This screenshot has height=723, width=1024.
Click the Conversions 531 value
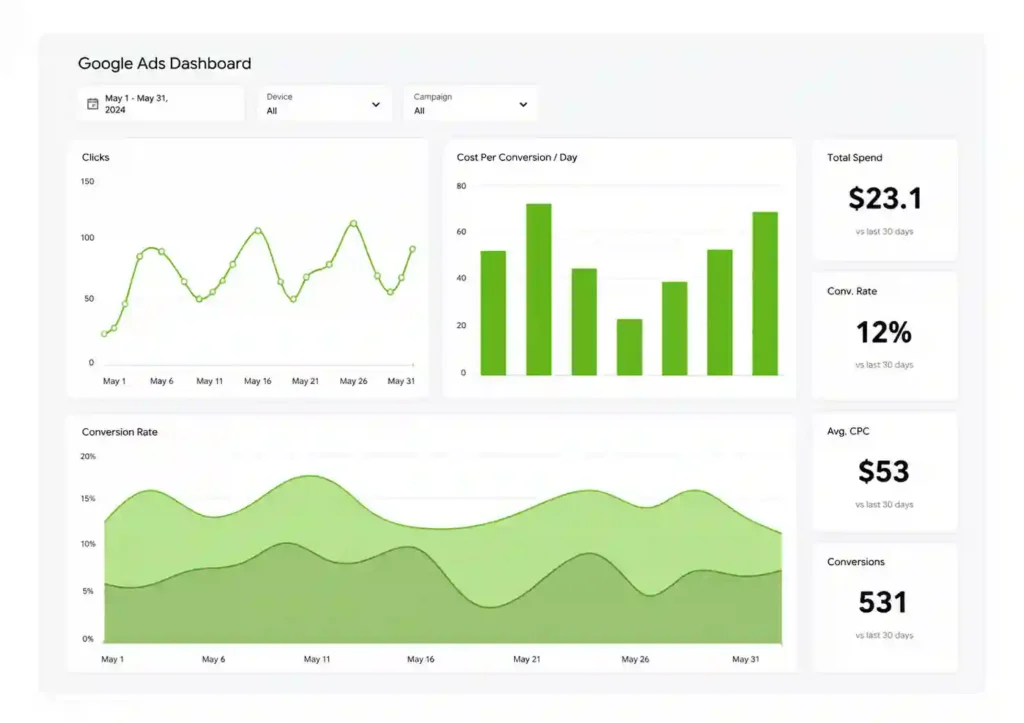click(883, 602)
